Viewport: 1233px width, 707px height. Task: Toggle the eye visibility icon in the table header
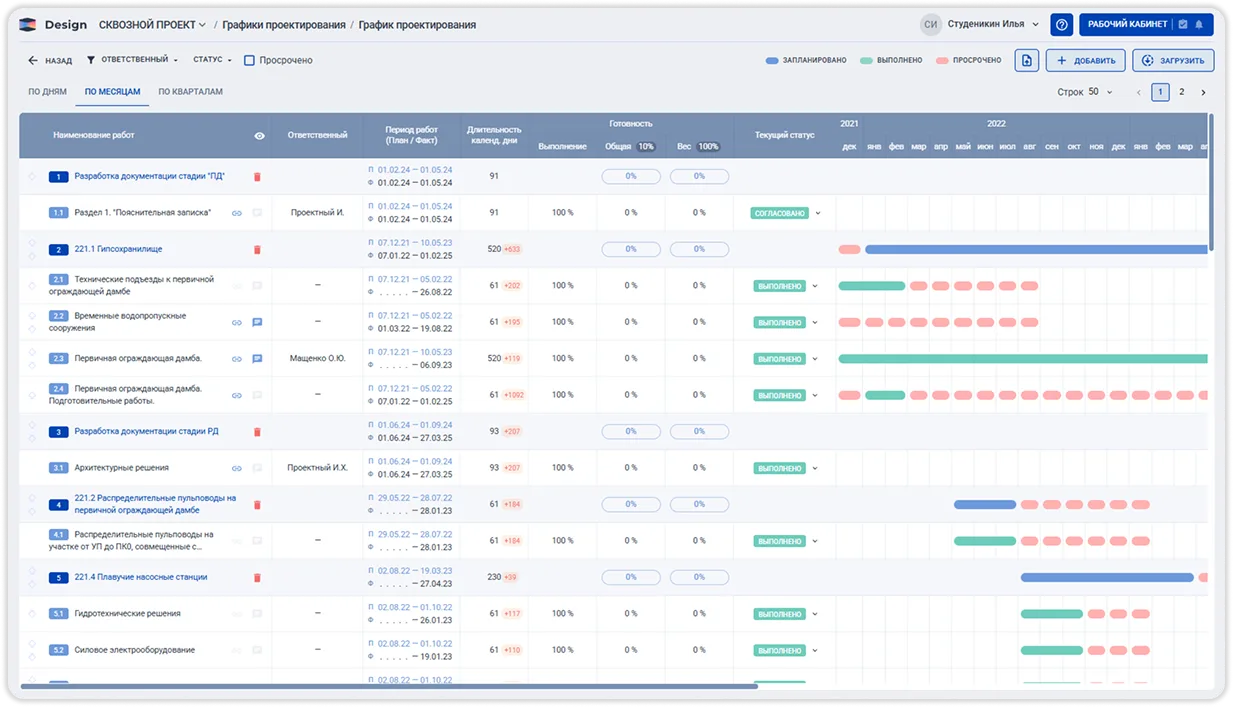point(260,135)
